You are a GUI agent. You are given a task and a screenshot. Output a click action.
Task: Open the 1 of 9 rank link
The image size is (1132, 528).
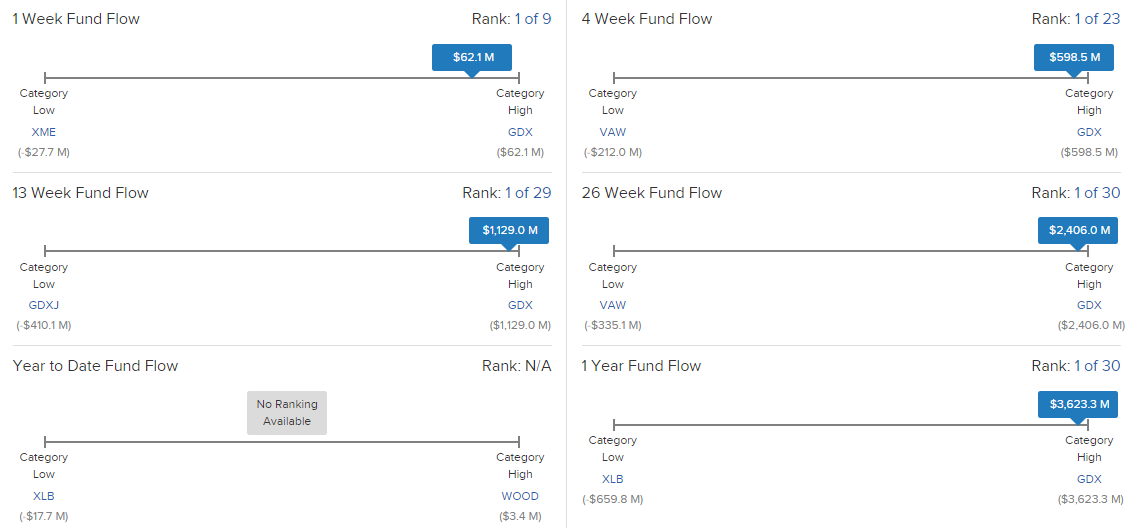[533, 20]
